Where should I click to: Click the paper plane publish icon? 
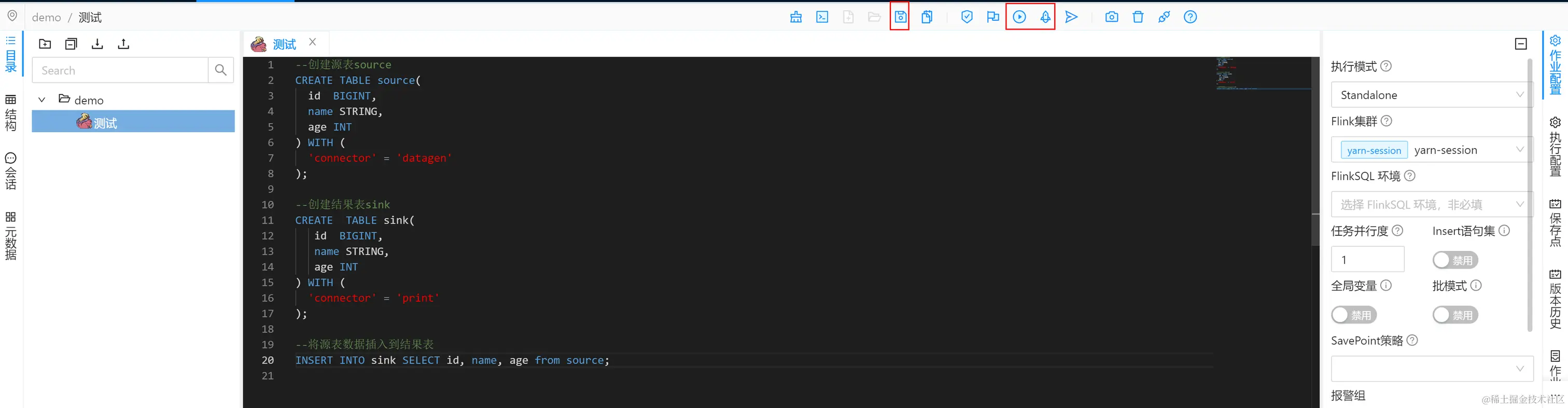(1071, 17)
